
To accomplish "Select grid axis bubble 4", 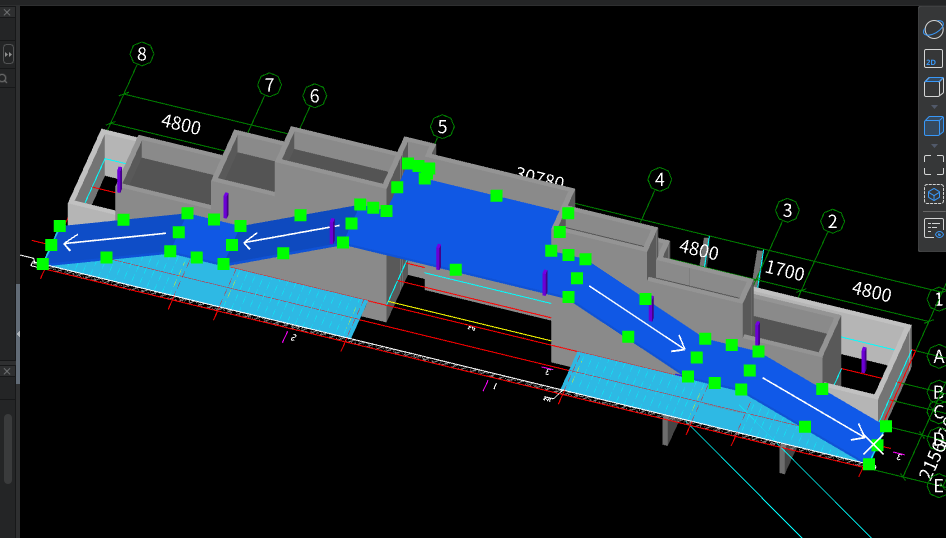I will (659, 180).
